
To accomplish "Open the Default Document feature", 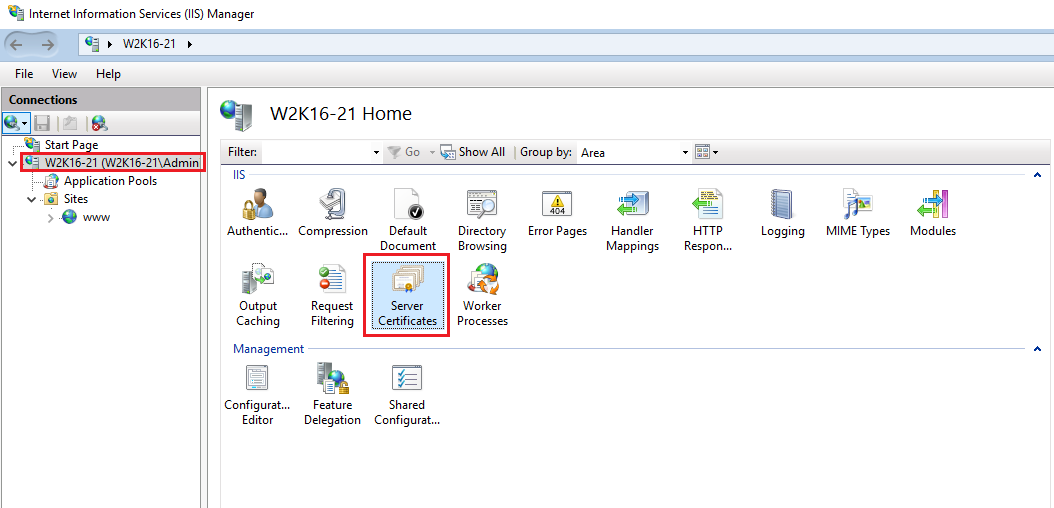I will coord(407,220).
